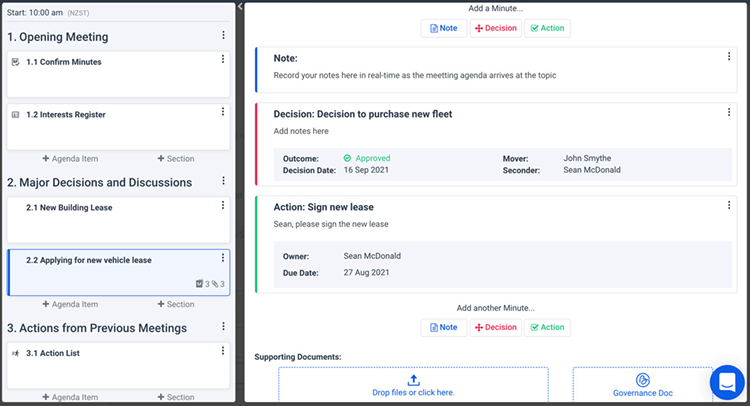Image resolution: width=750 pixels, height=406 pixels.
Task: Add Agenda Item under Opening Meeting
Action: [x=70, y=159]
